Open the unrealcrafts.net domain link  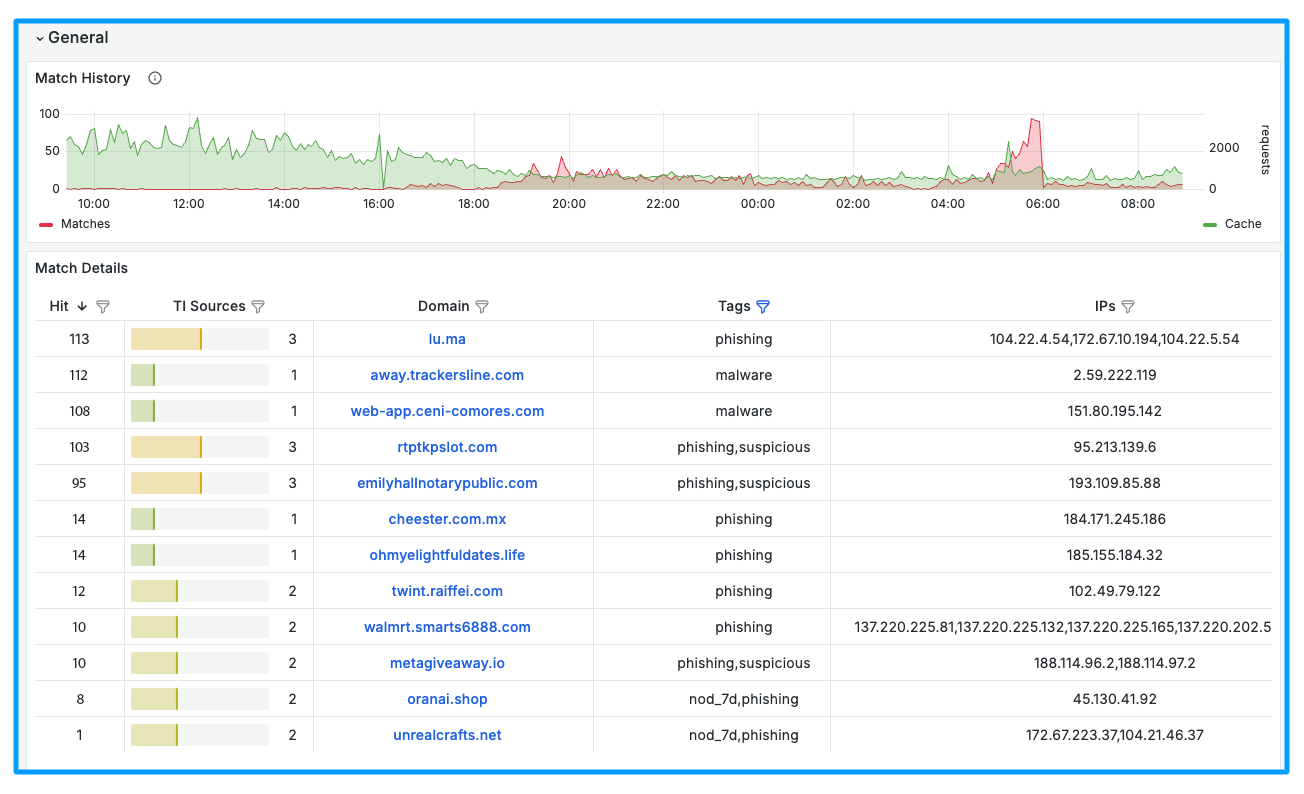point(447,735)
